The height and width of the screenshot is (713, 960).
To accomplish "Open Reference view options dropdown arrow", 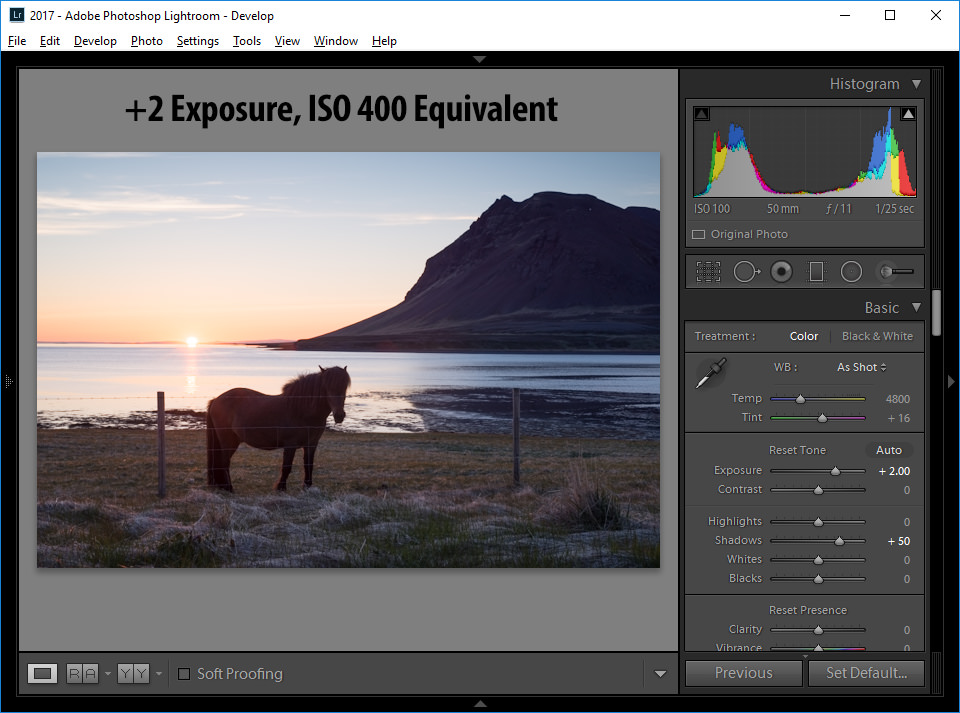I will [108, 674].
